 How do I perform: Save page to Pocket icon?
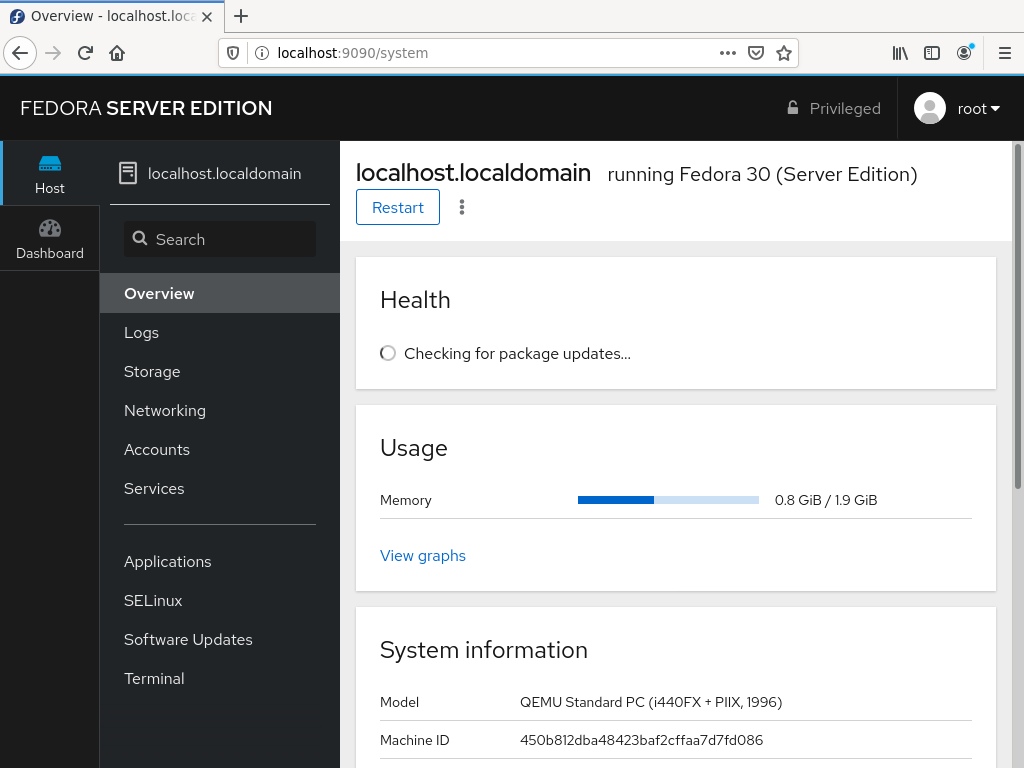point(756,53)
